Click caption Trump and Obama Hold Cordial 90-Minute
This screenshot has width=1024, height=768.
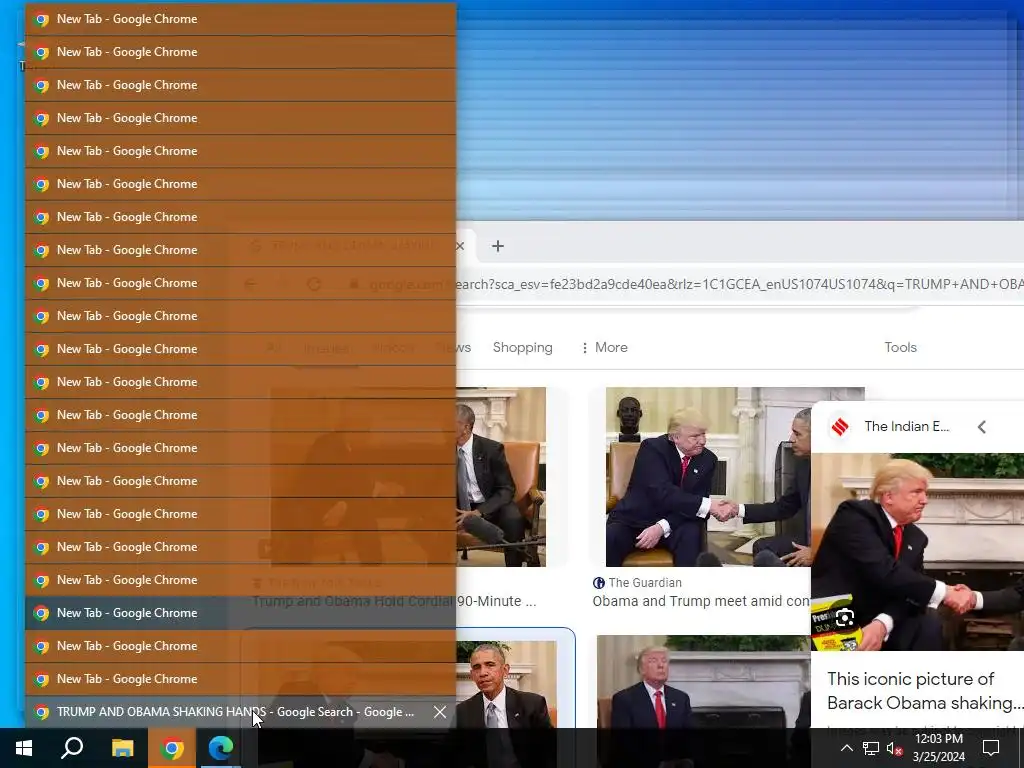[x=394, y=601]
